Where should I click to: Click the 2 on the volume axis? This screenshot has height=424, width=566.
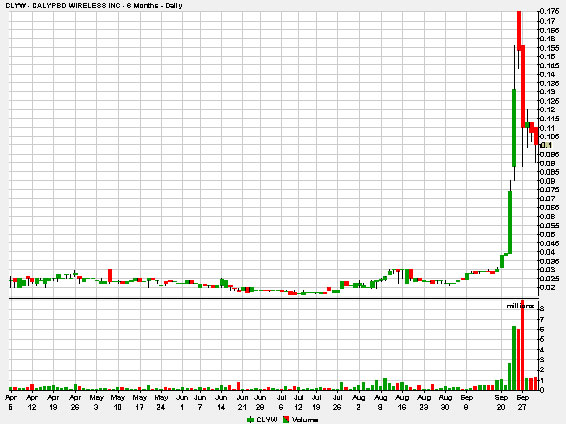click(542, 370)
